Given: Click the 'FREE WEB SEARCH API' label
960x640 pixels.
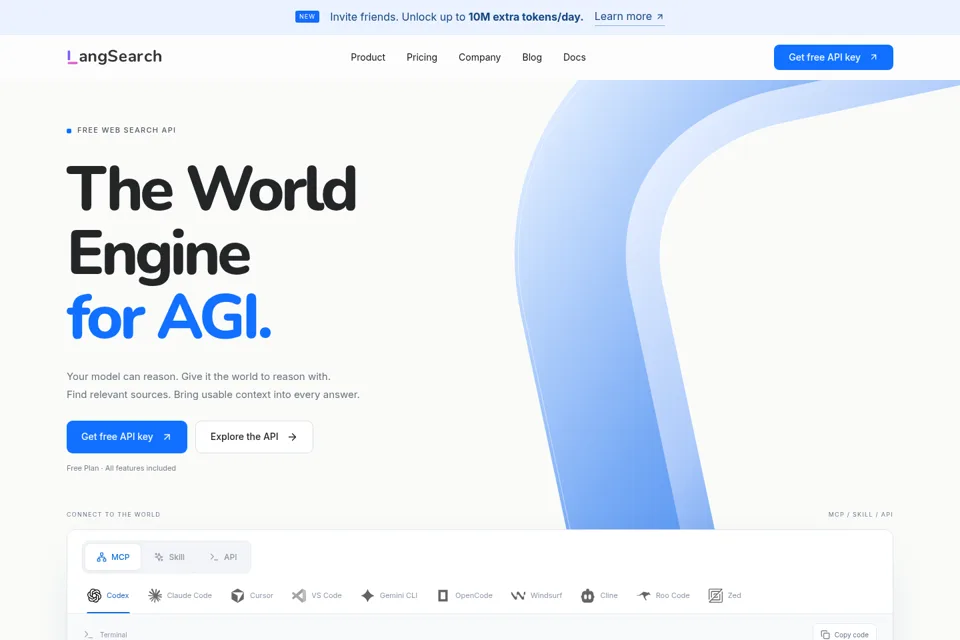Looking at the screenshot, I should pos(126,130).
